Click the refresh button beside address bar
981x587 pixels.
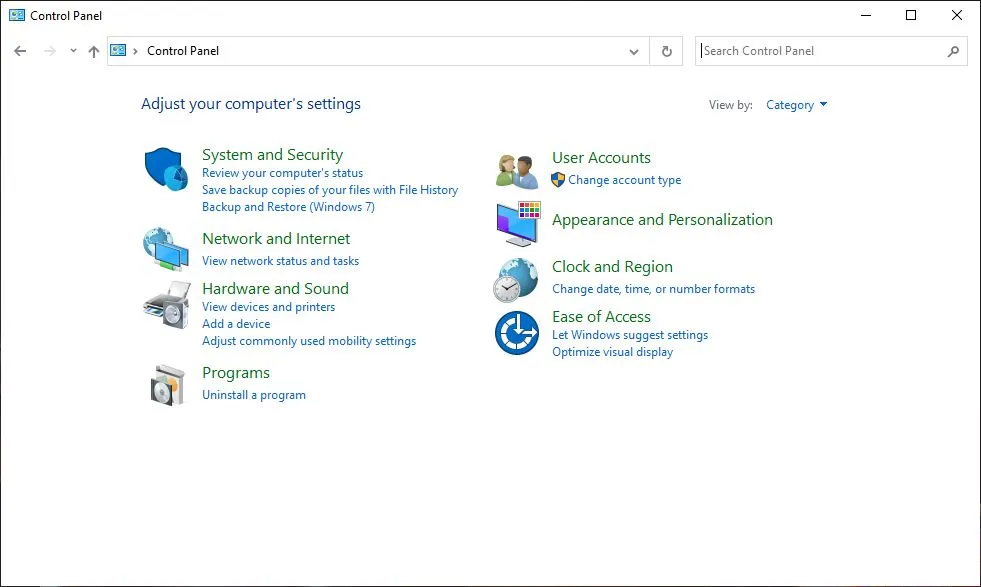[667, 51]
